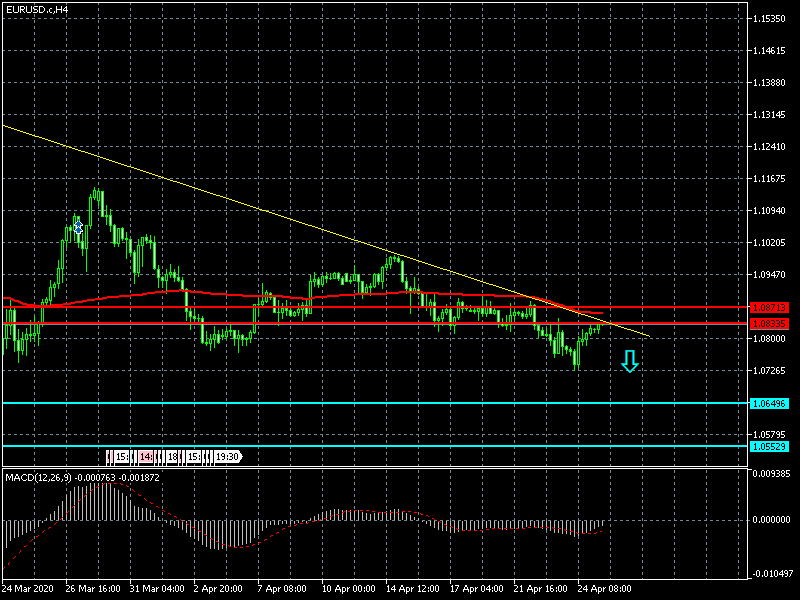Click the red 1.08713 price label

[x=768, y=307]
